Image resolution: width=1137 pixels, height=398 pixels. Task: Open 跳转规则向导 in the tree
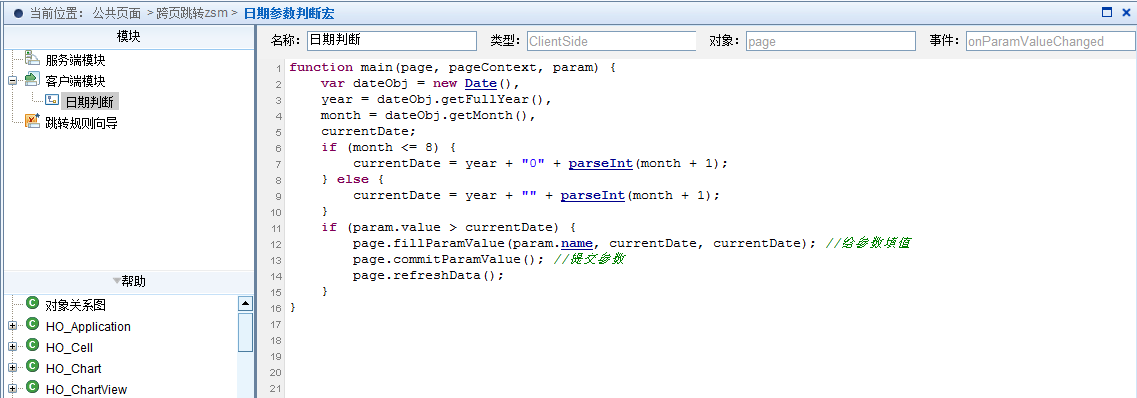[81, 123]
